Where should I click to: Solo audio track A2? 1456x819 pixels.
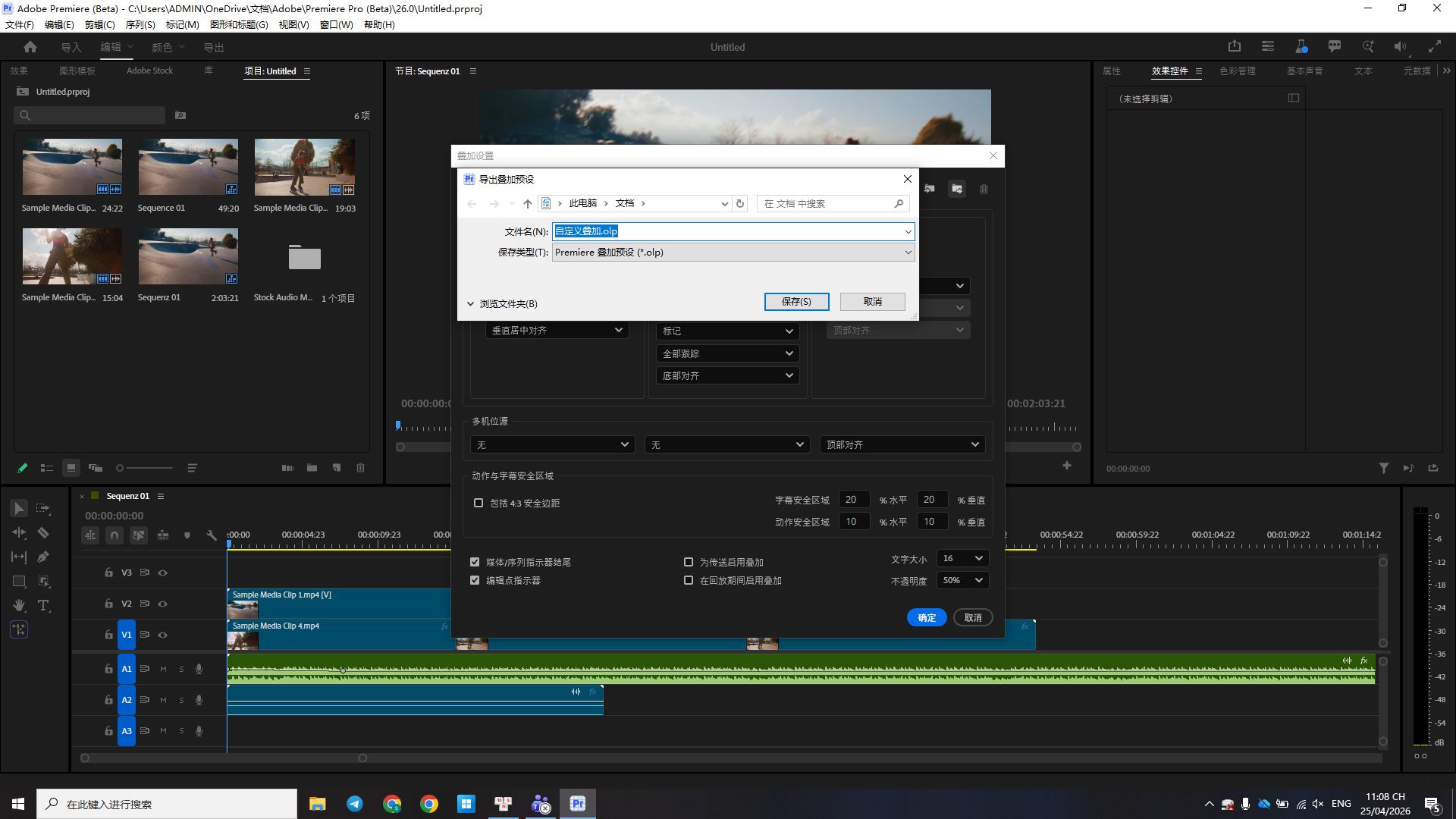(181, 701)
